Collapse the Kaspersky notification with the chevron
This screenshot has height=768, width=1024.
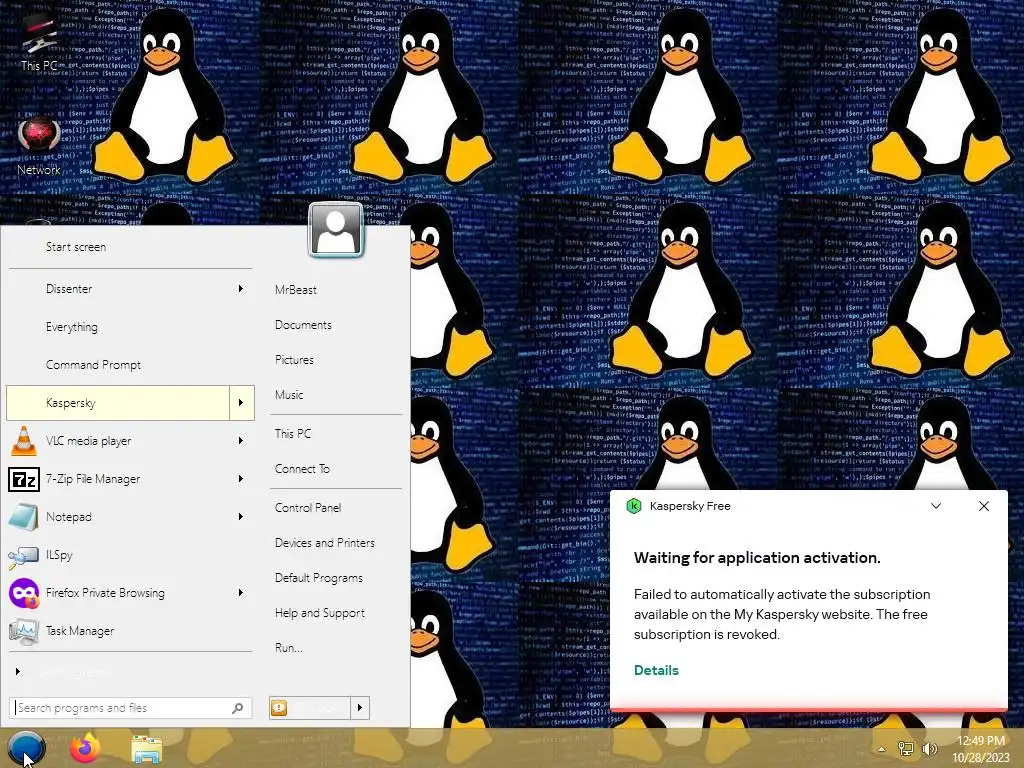point(936,506)
